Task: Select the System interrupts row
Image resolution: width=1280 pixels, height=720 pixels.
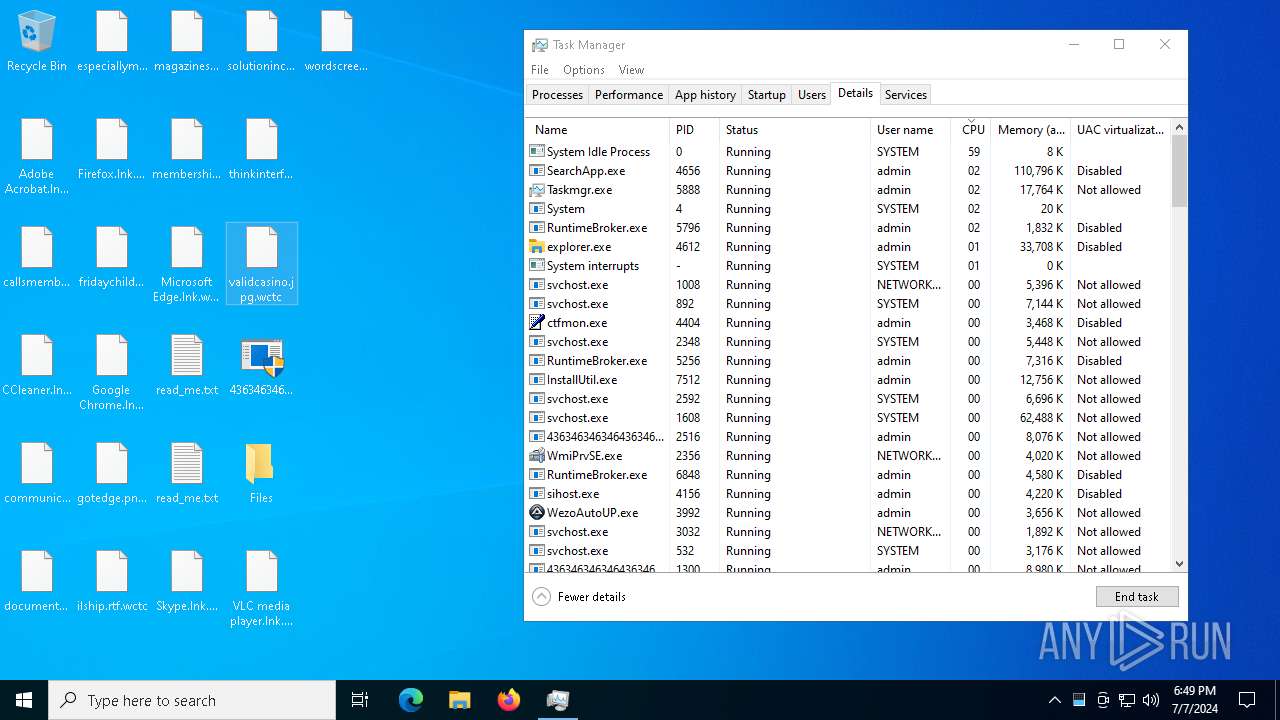Action: pos(848,266)
